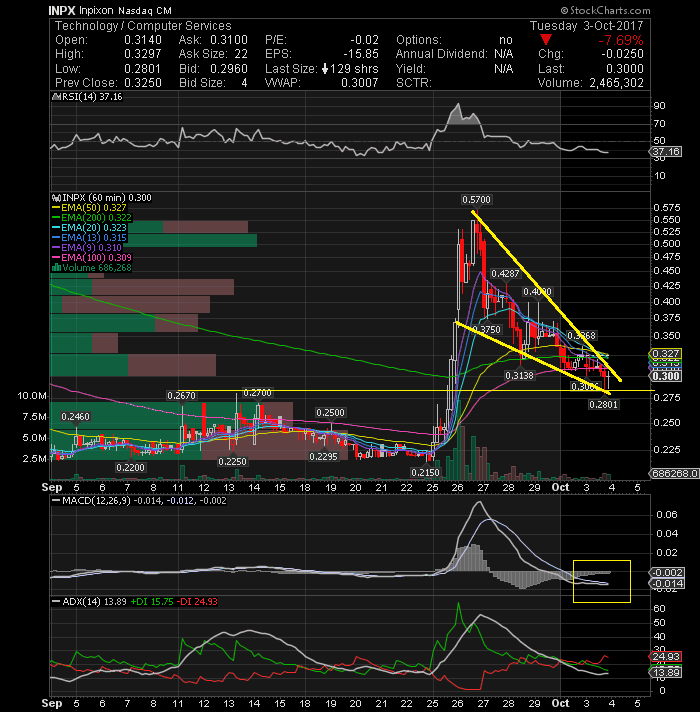
Task: Click the MACD(12,26,9) panel title
Action: (96, 500)
